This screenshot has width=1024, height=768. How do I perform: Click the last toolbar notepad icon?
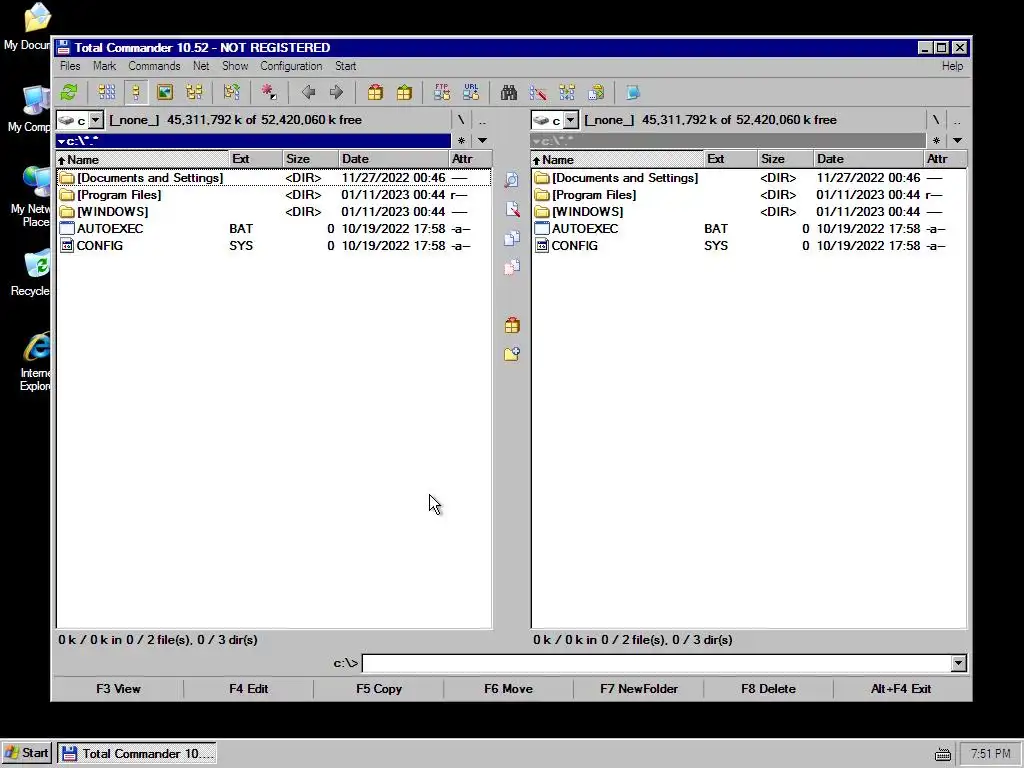(633, 92)
